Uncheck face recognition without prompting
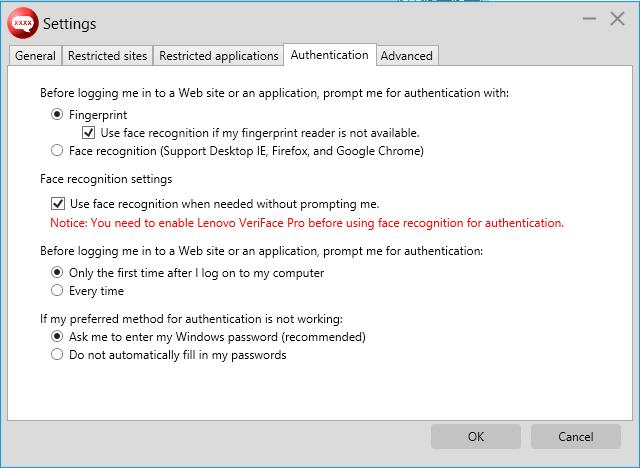 pyautogui.click(x=57, y=204)
